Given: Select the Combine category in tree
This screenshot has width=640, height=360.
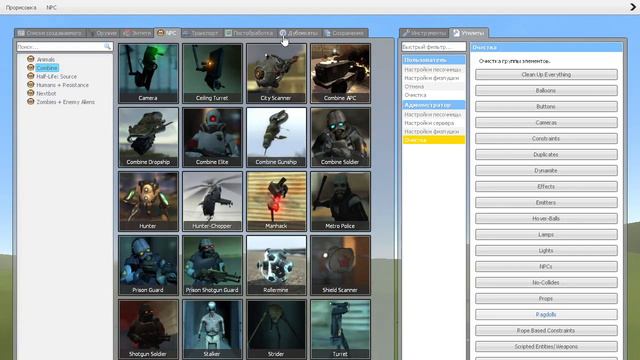Looking at the screenshot, I should [47, 68].
